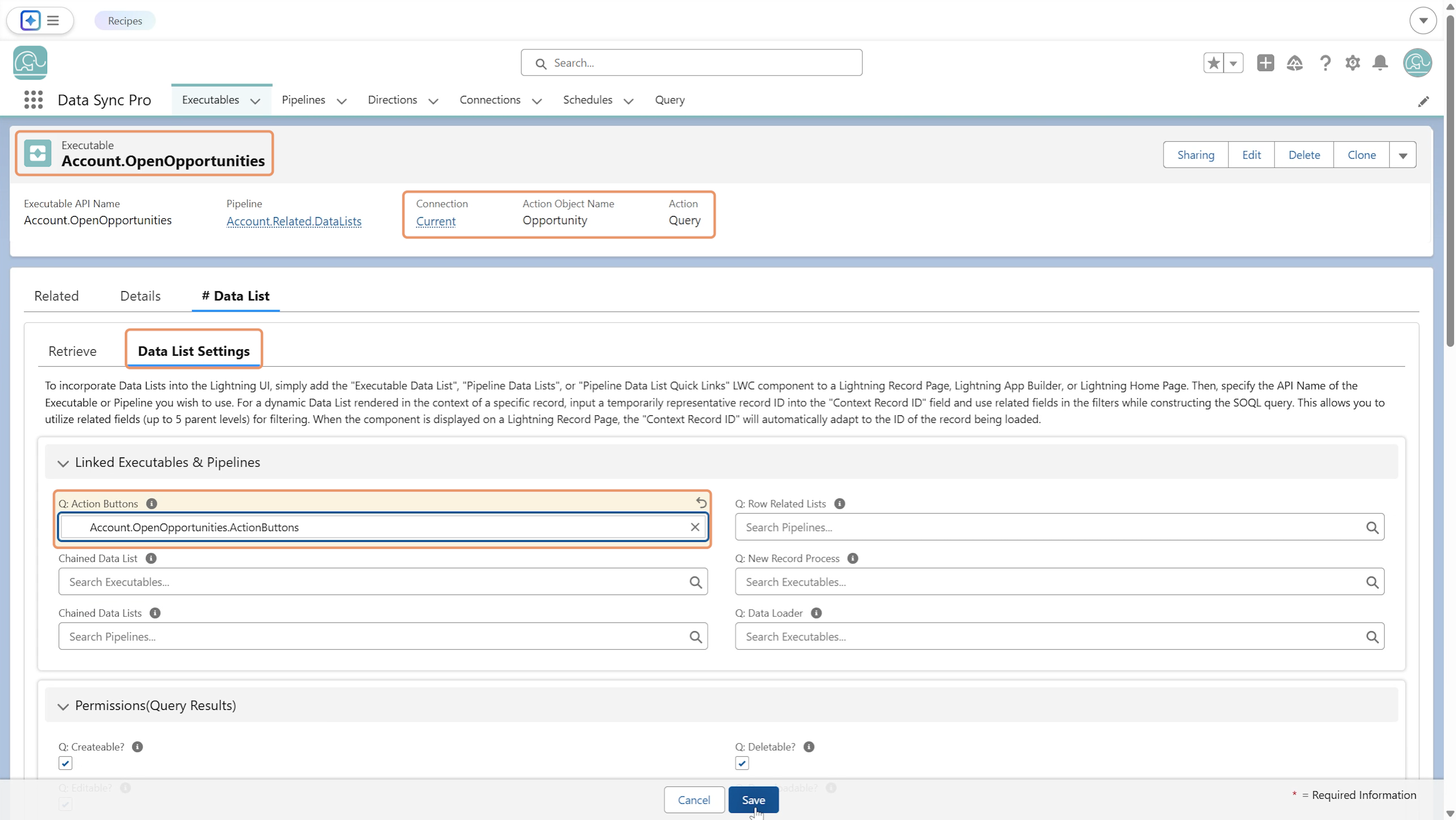Viewport: 1456px width, 820px height.
Task: Select the Data List Settings sub-tab
Action: point(193,350)
